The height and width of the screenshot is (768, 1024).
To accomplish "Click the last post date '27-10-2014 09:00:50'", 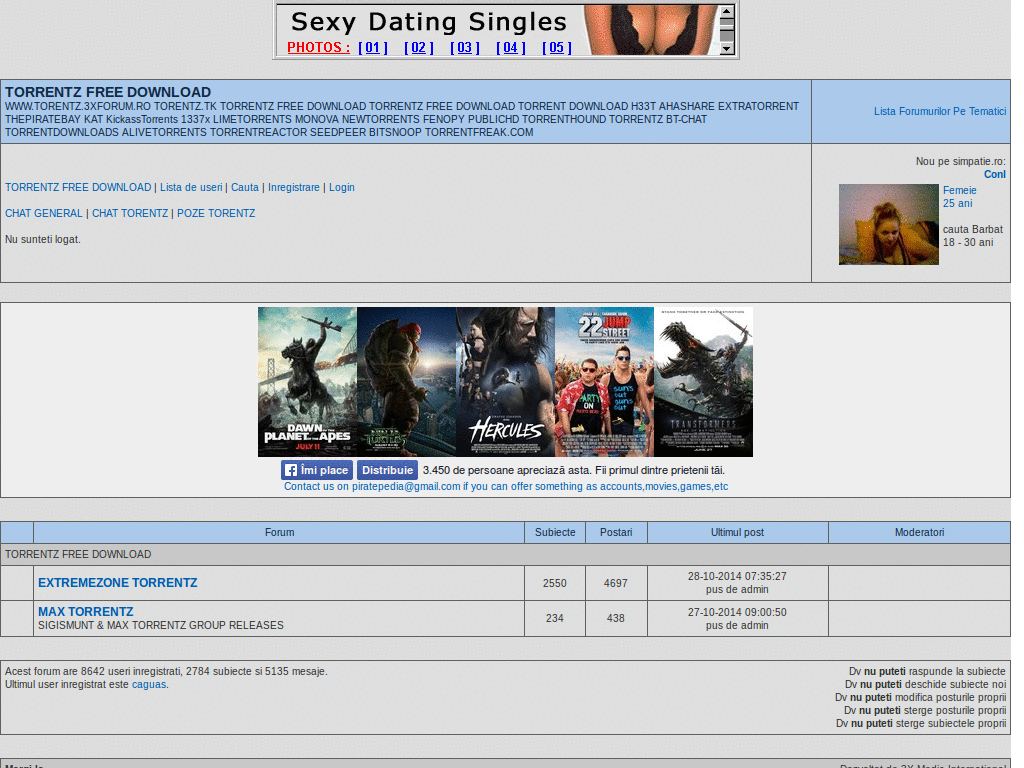I will coord(737,613).
